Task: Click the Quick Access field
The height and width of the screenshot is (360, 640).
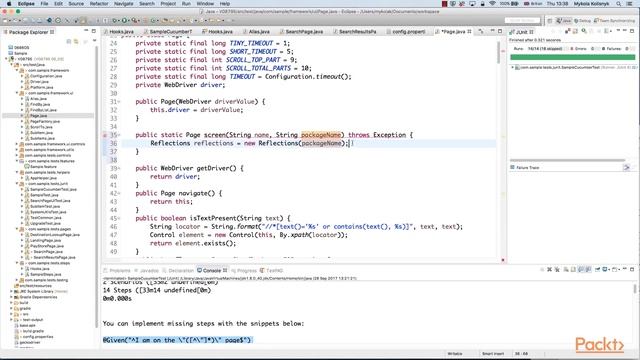Action: 522,20
